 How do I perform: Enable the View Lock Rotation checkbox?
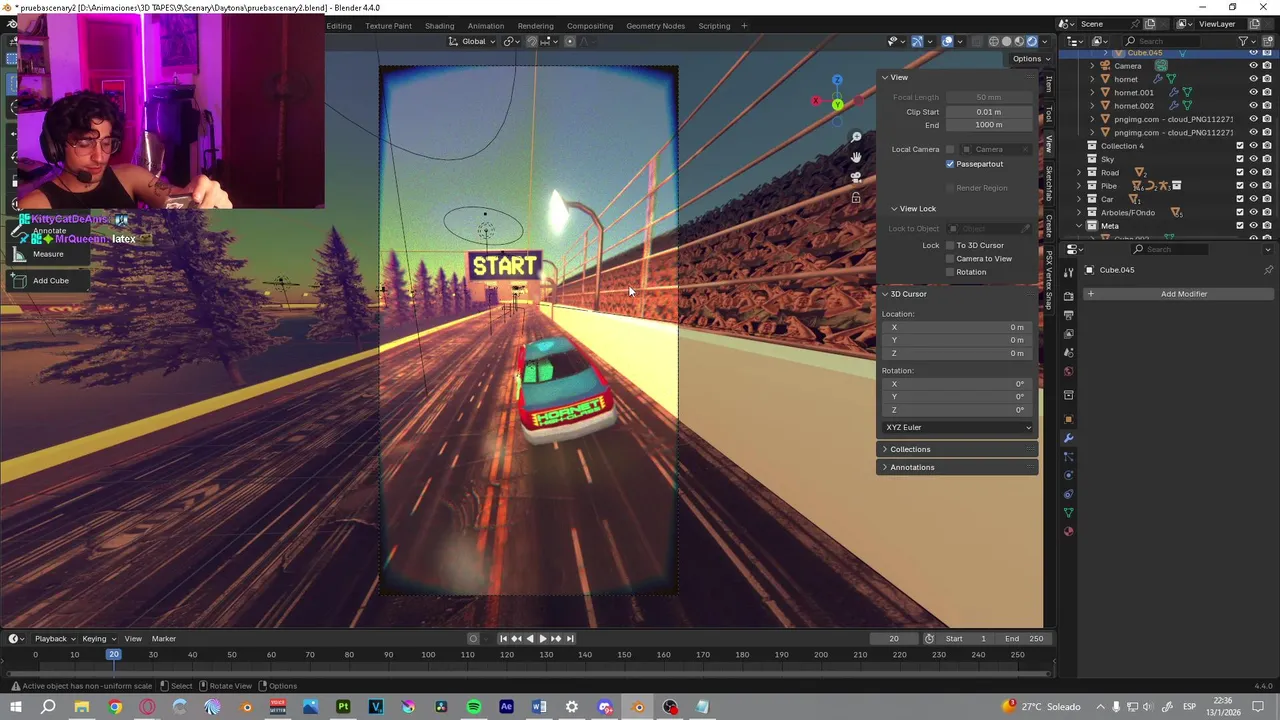(950, 272)
